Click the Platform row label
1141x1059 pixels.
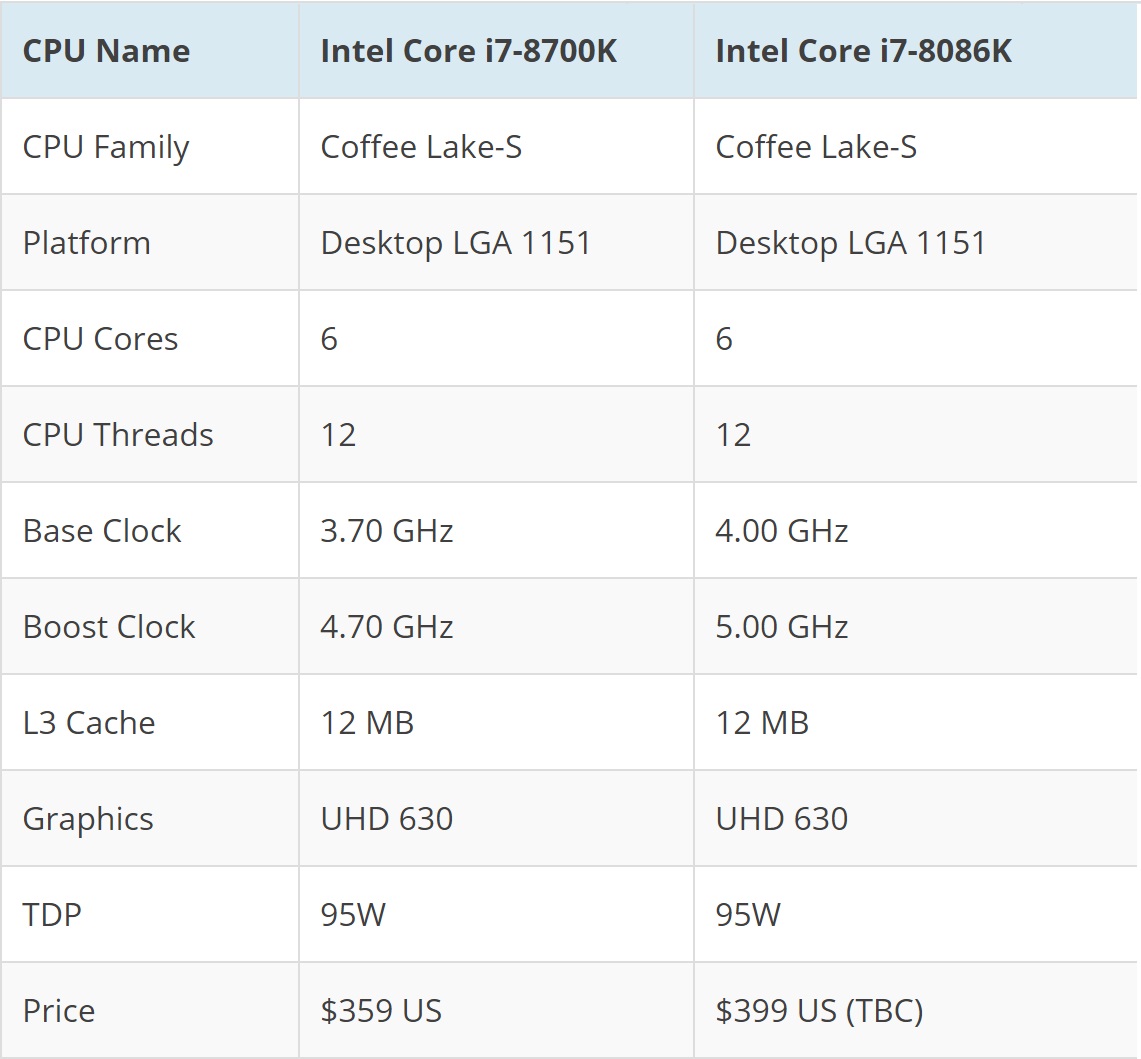tap(87, 243)
